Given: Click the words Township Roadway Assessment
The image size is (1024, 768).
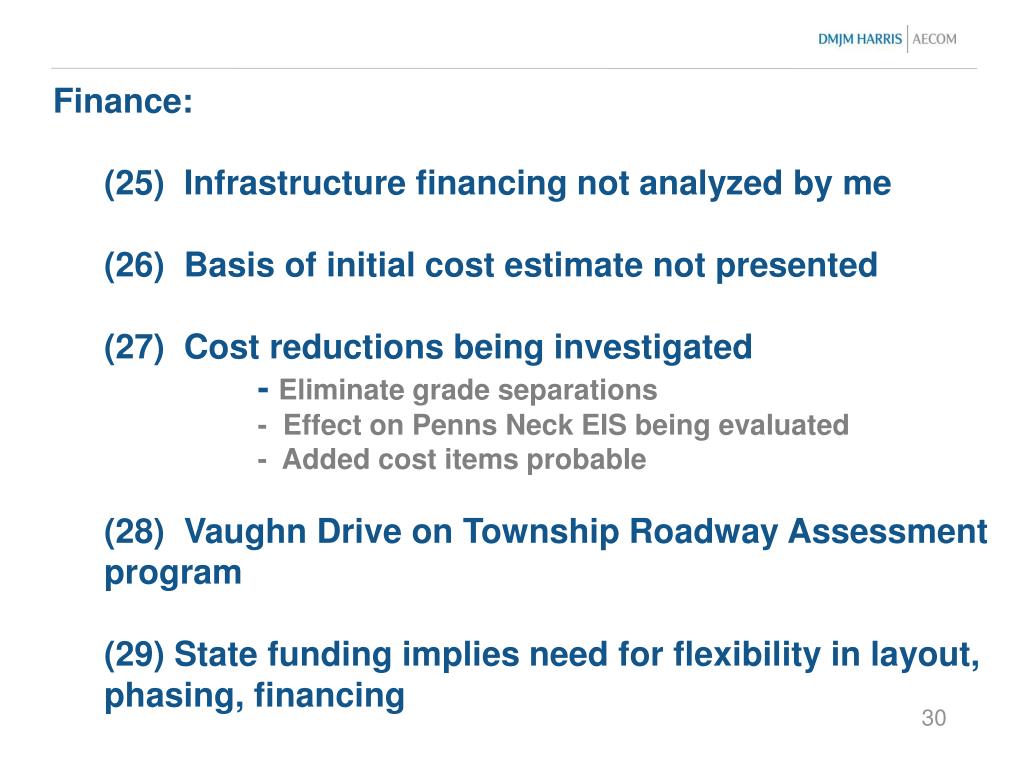Looking at the screenshot, I should (x=726, y=533).
